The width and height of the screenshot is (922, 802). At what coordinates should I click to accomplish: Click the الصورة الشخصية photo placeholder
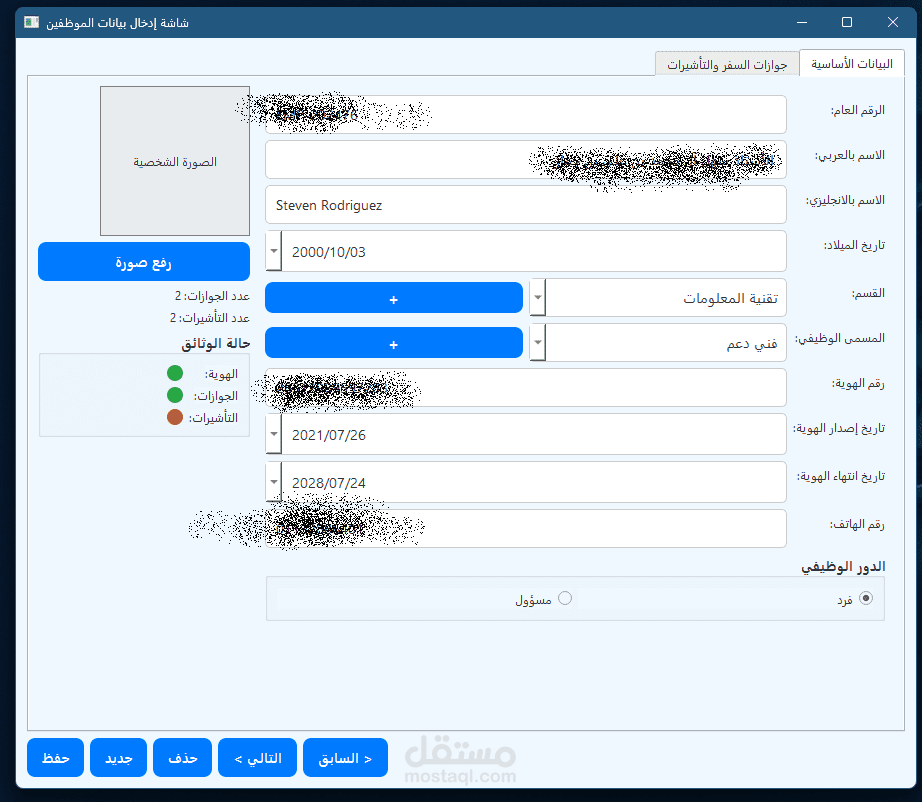[x=174, y=161]
